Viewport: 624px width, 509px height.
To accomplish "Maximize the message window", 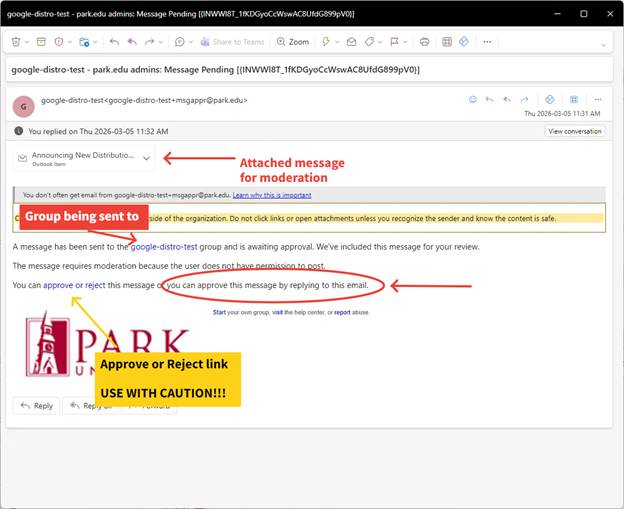I will click(584, 14).
